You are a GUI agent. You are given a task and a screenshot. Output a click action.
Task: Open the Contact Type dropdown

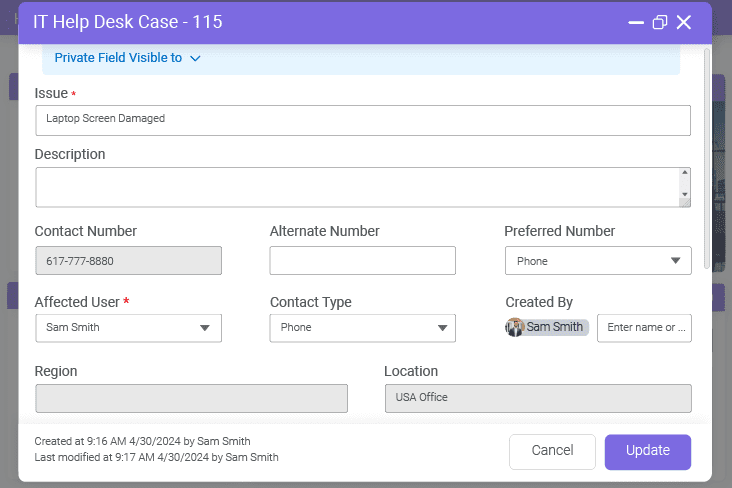pos(362,328)
